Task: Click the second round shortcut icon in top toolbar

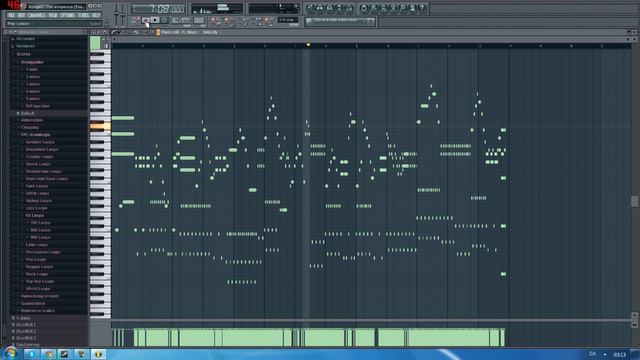Action: (320, 8)
